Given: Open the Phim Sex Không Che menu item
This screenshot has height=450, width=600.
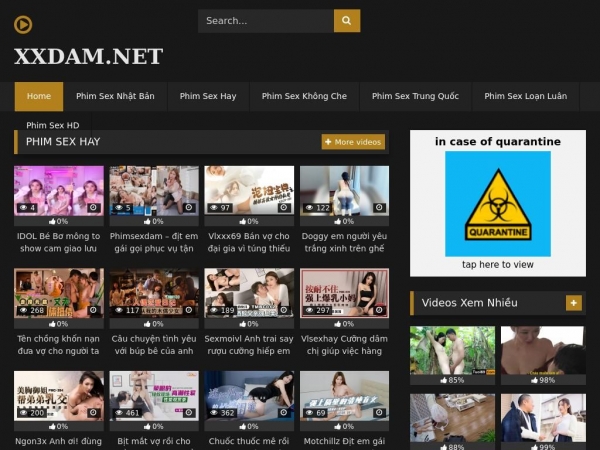Looking at the screenshot, I should [x=304, y=96].
